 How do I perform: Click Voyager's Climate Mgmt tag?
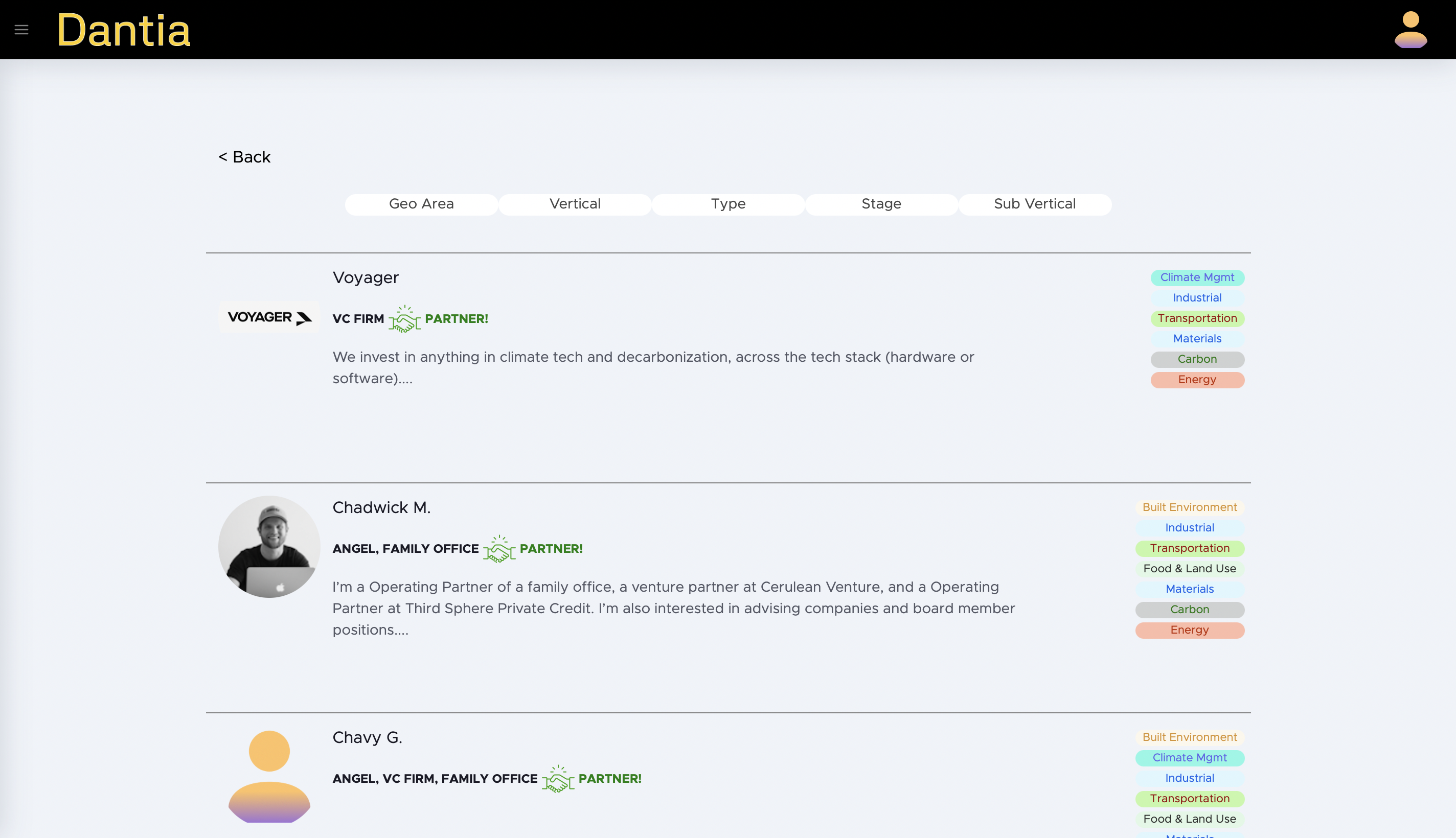tap(1197, 277)
